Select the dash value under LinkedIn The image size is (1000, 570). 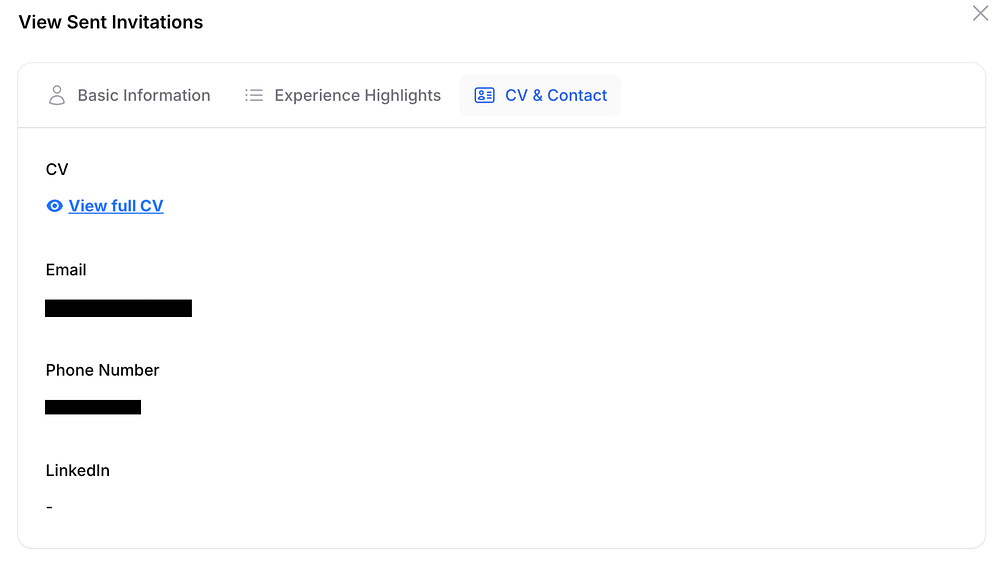tap(49, 508)
